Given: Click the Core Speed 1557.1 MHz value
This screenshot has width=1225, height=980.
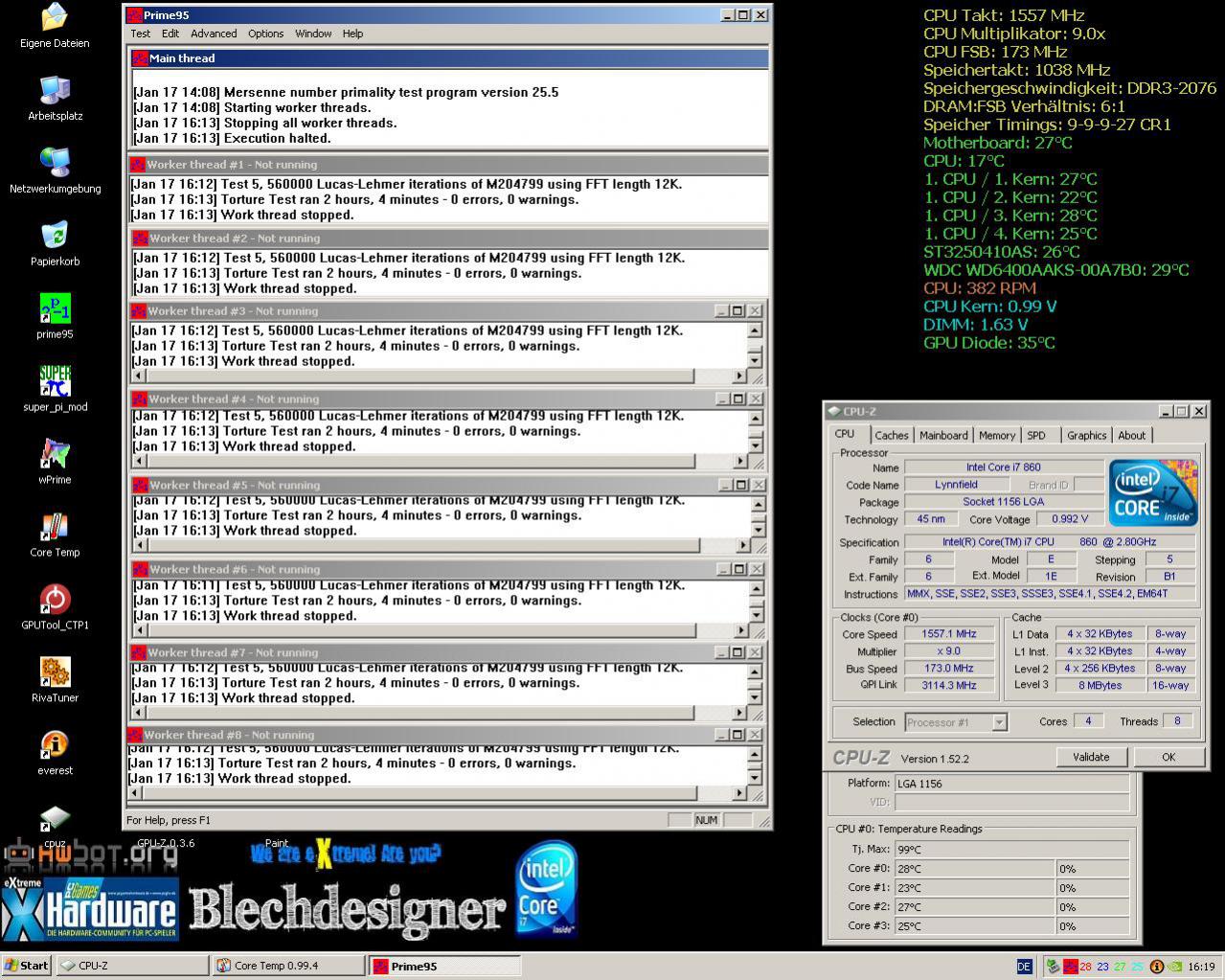Looking at the screenshot, I should 949,634.
